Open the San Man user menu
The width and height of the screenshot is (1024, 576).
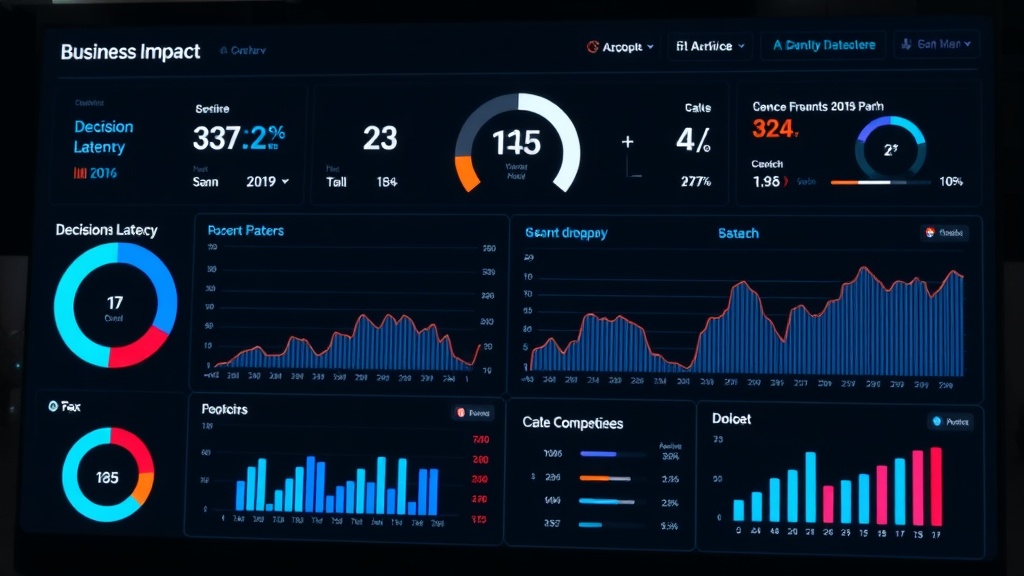coord(937,45)
